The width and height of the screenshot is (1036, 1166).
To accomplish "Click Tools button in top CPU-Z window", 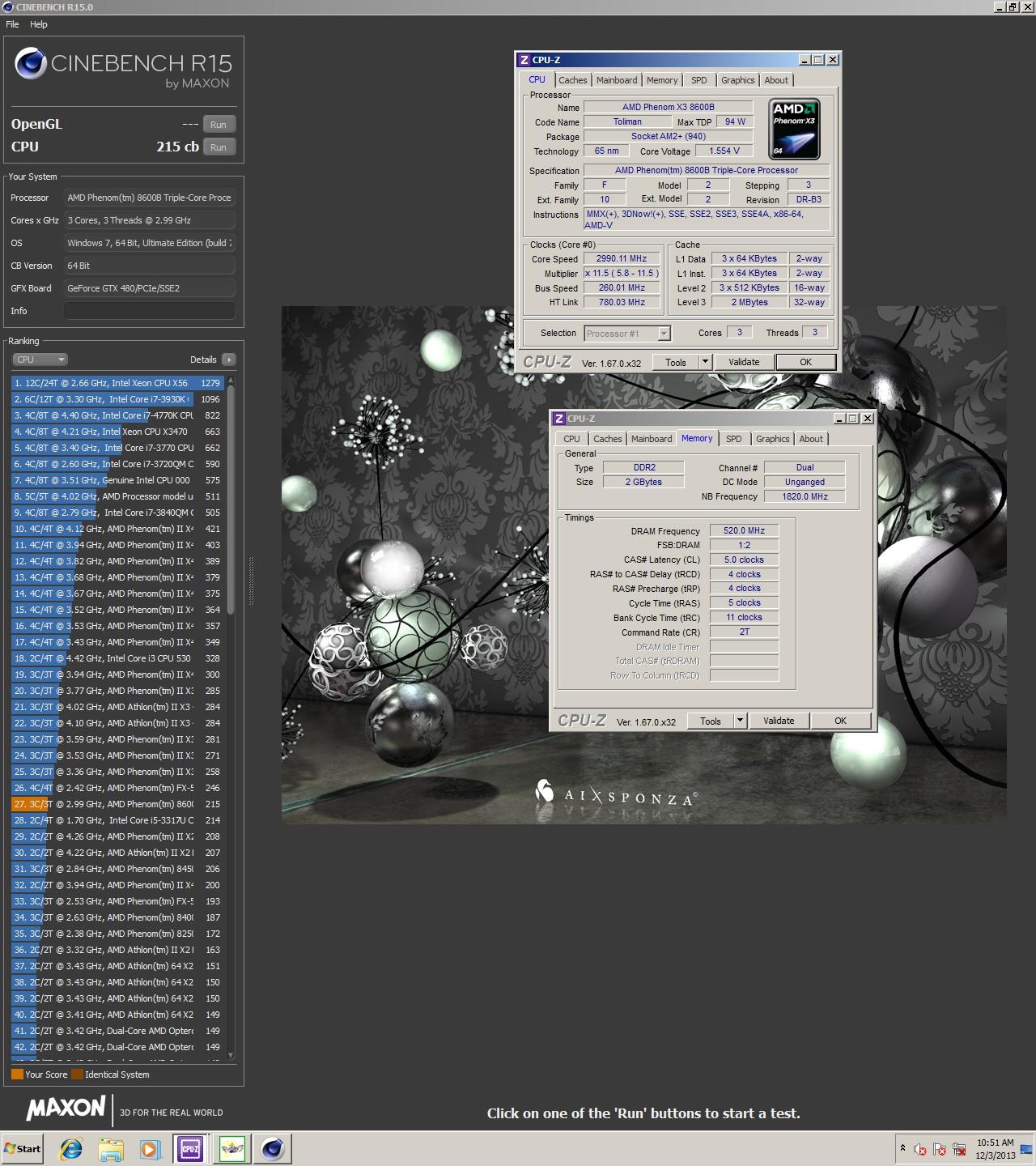I will click(x=676, y=362).
